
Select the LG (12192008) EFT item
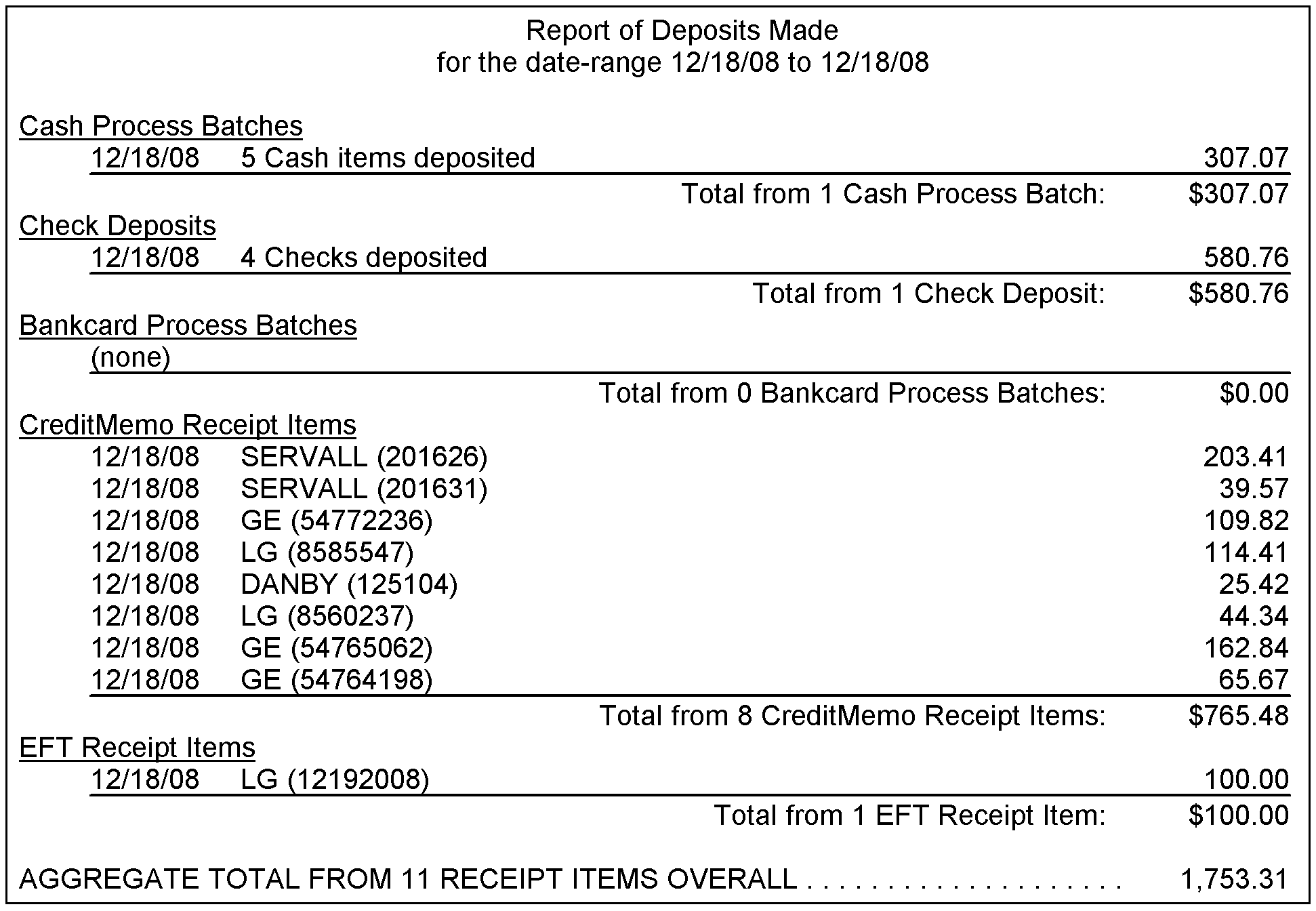pyautogui.click(x=335, y=780)
